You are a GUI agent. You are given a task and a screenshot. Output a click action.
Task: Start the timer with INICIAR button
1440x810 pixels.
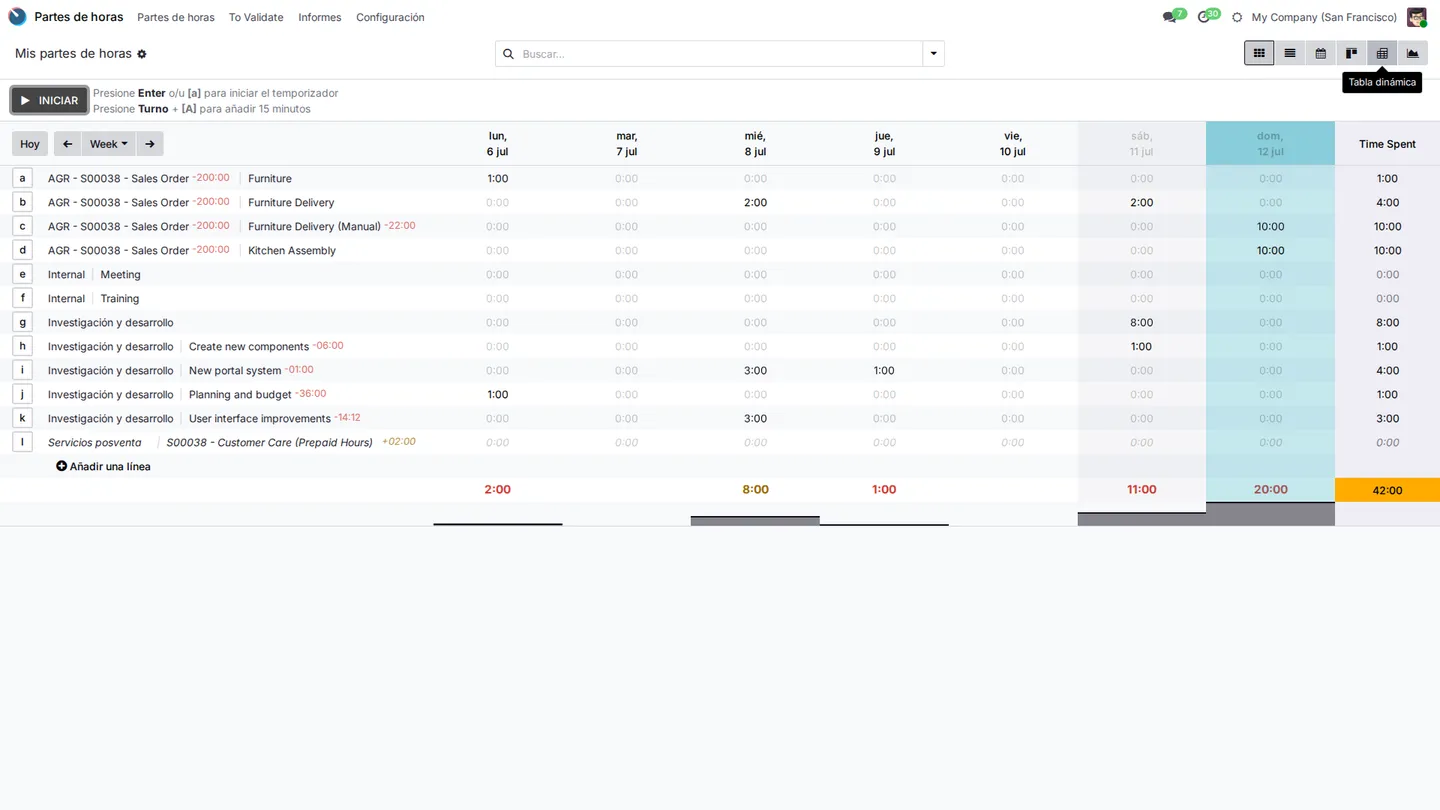tap(49, 100)
